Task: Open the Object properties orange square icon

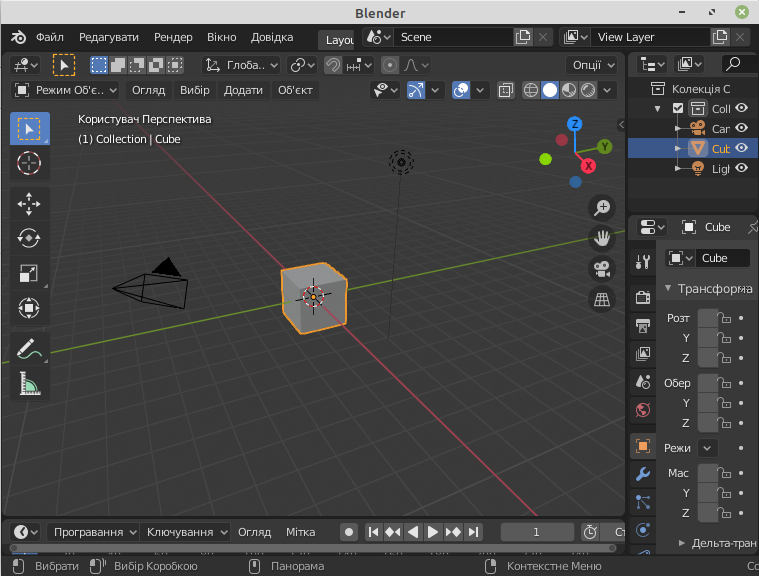Action: click(643, 446)
